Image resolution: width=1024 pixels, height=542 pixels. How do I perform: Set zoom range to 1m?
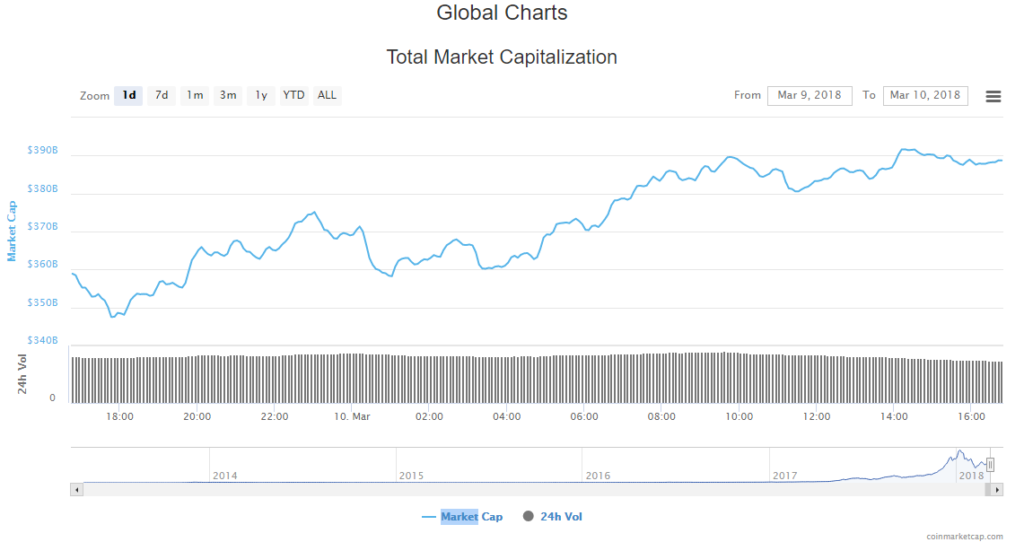pos(194,96)
